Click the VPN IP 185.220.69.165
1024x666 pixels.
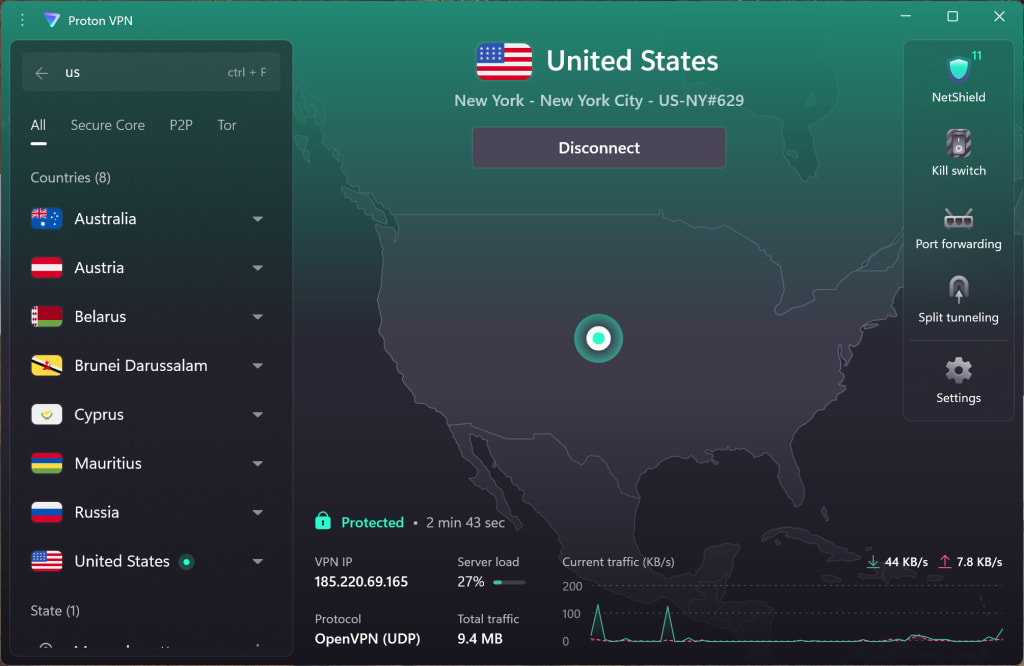point(361,582)
